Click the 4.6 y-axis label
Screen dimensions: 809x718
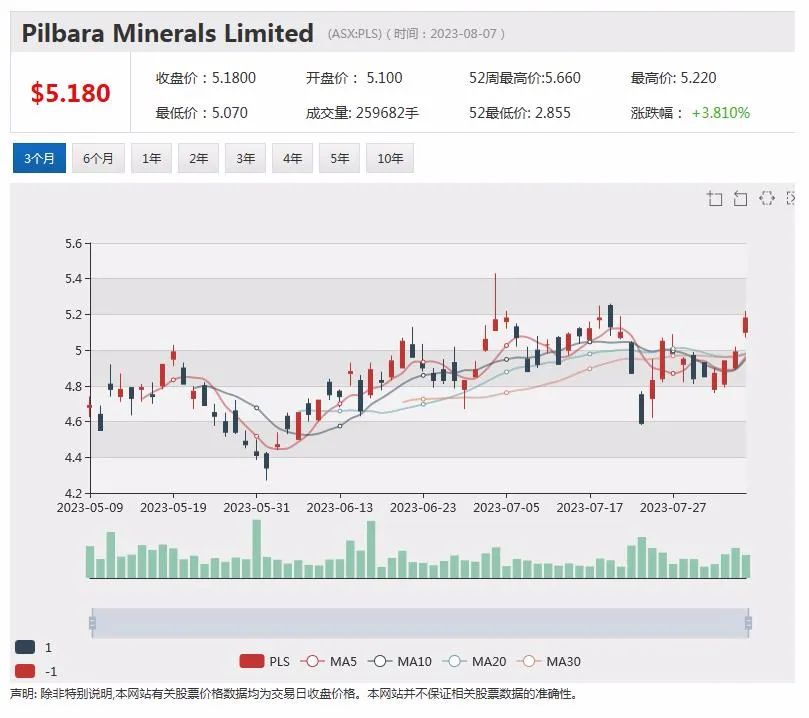coord(74,422)
